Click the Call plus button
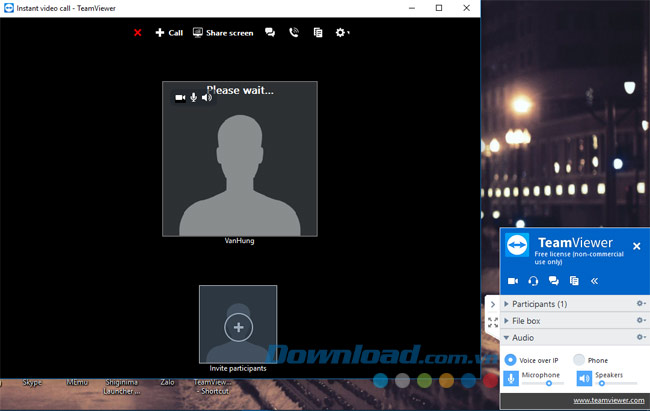 click(x=169, y=33)
